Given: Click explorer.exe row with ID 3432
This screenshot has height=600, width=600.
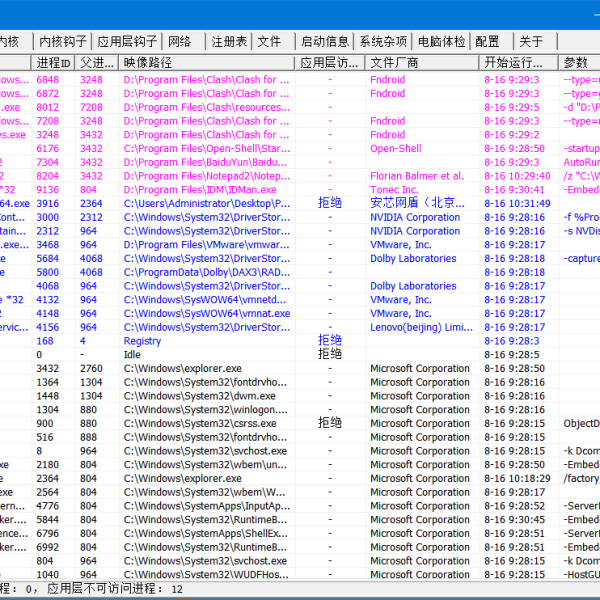Looking at the screenshot, I should pyautogui.click(x=300, y=368).
